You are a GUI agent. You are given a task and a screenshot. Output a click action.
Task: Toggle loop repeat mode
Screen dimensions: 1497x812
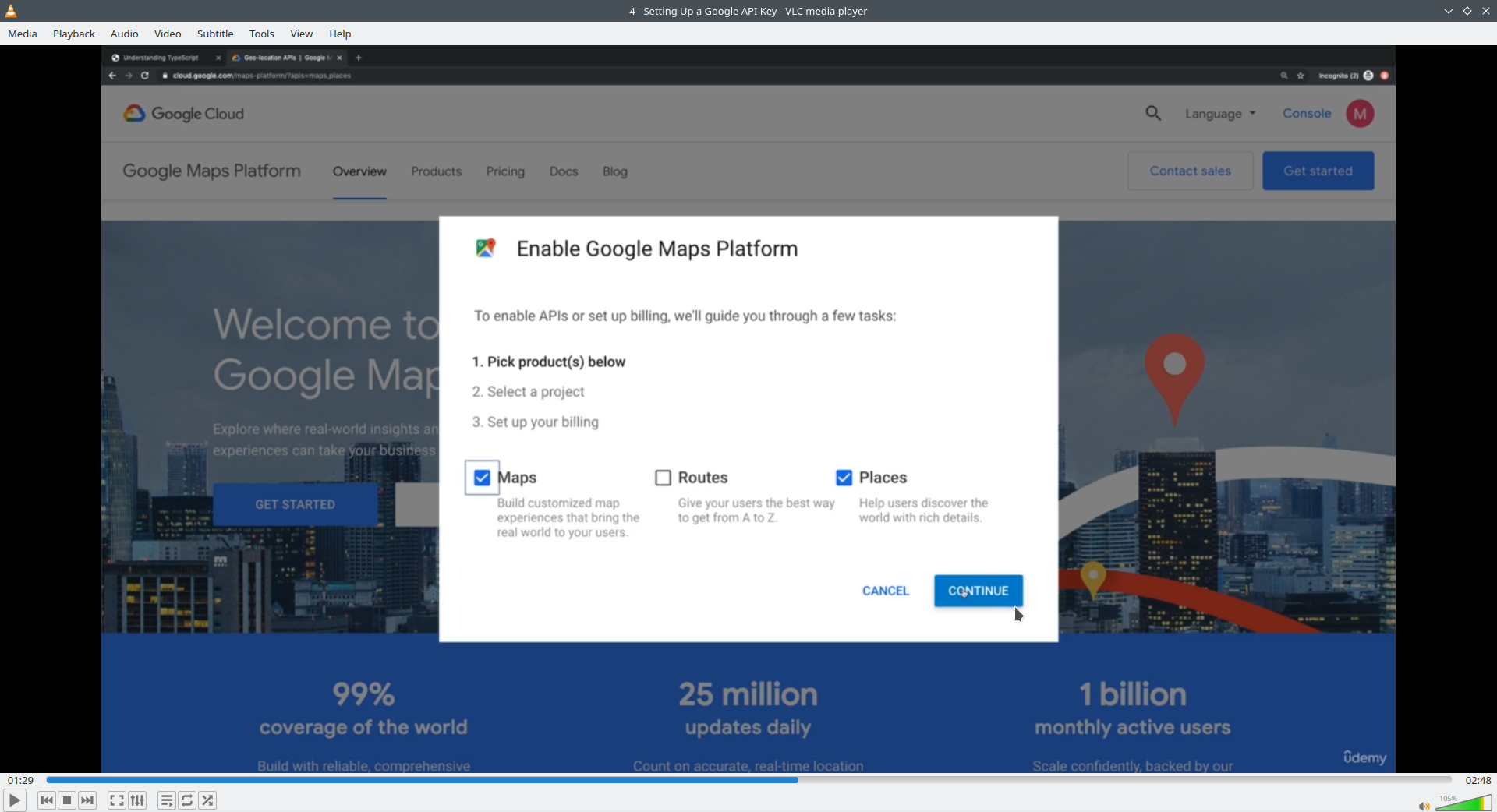click(187, 800)
